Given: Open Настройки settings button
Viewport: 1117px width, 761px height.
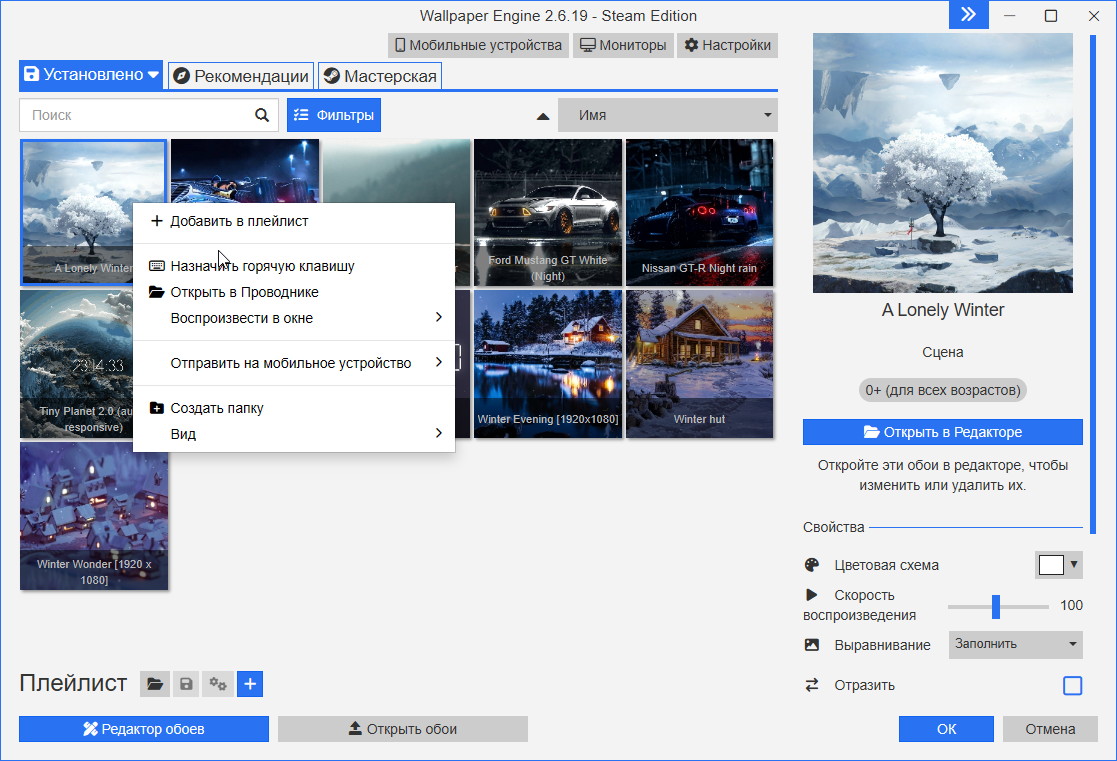Looking at the screenshot, I should (x=727, y=45).
